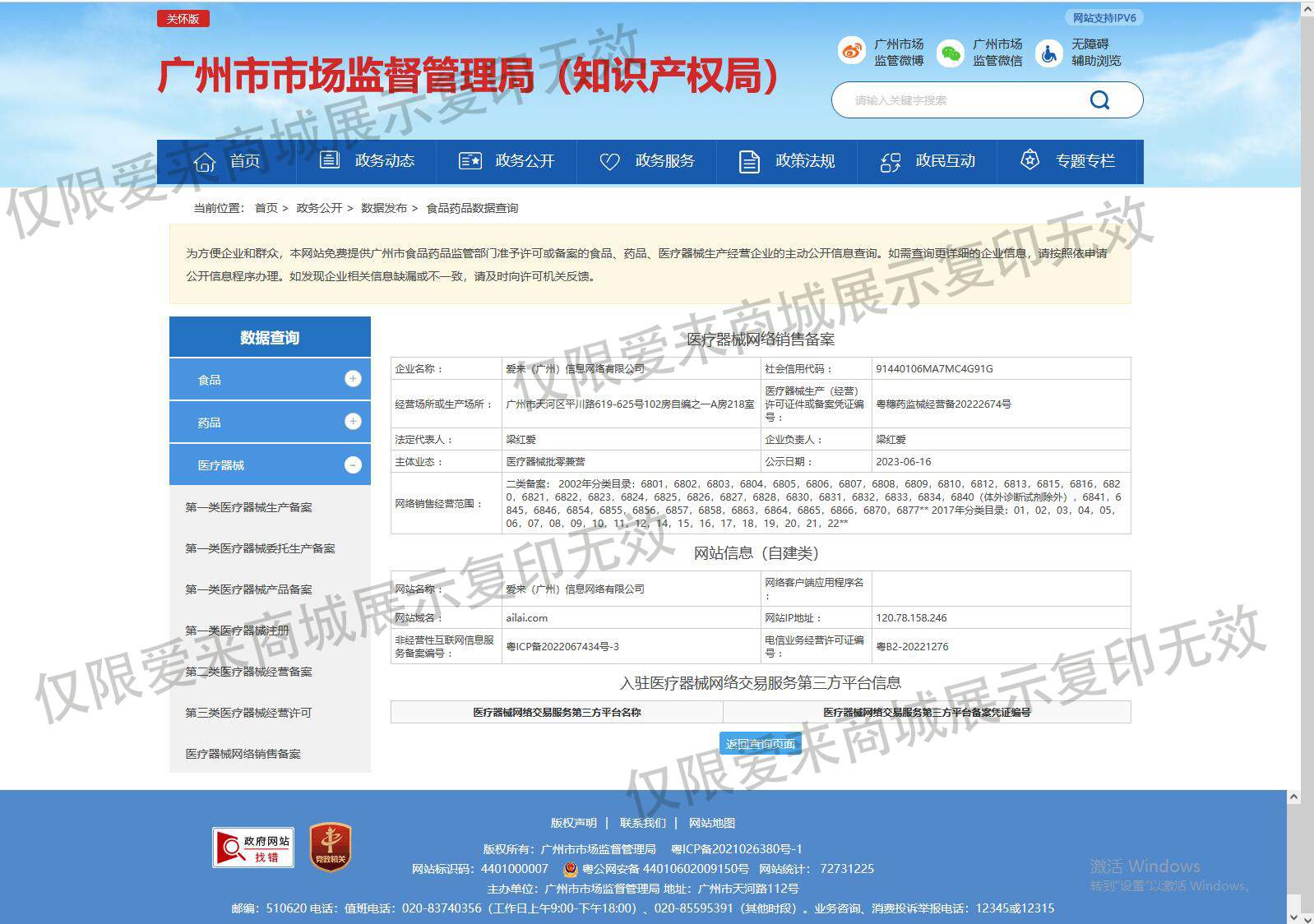Click breadcrumb link 食品药品数据查询
Screen dimensions: 1314x924
click(x=472, y=208)
